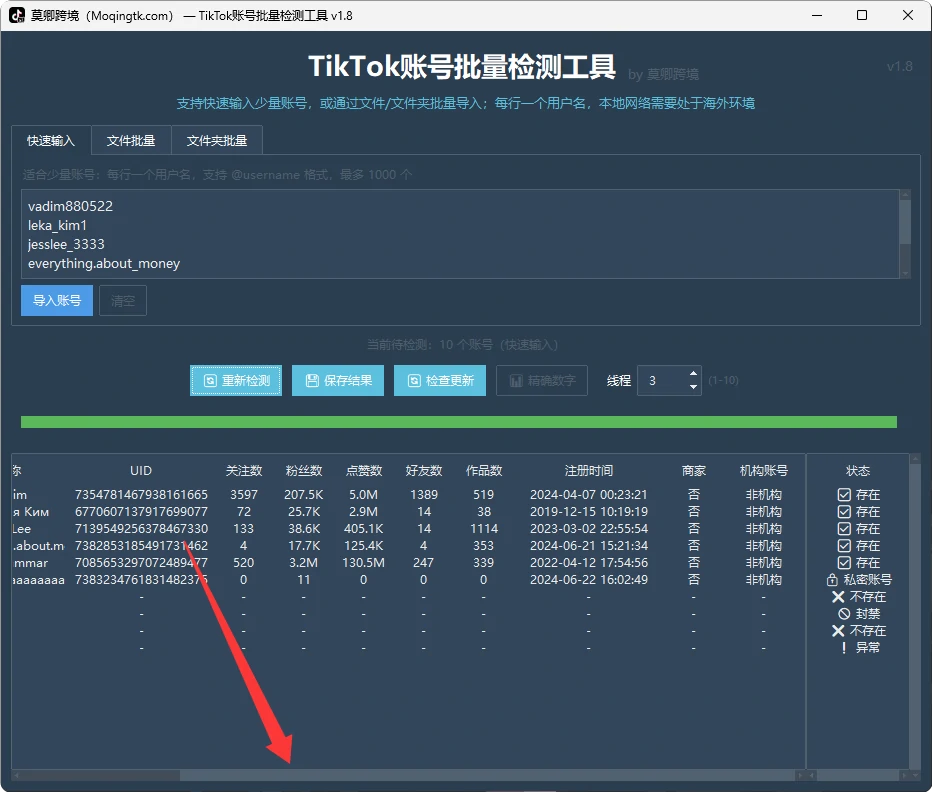Increase thread count with up arrow
This screenshot has height=792, width=932.
pos(693,373)
